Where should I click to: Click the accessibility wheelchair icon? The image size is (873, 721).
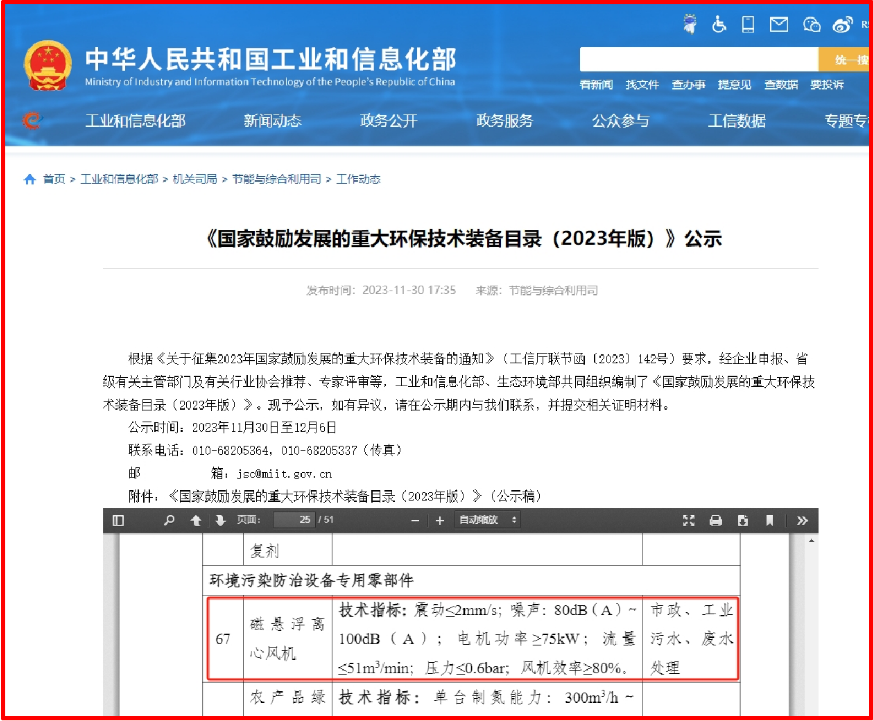[719, 24]
